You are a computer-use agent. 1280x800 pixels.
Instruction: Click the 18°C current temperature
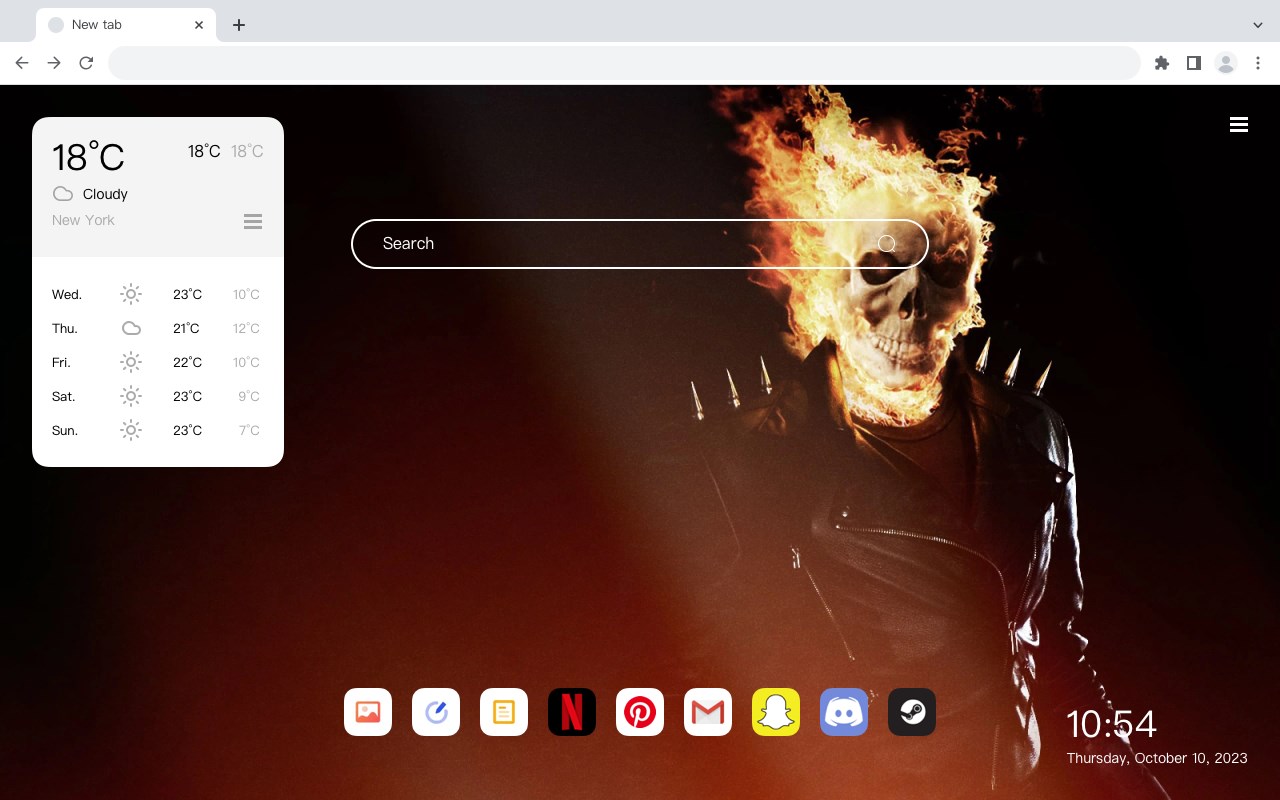[x=88, y=157]
